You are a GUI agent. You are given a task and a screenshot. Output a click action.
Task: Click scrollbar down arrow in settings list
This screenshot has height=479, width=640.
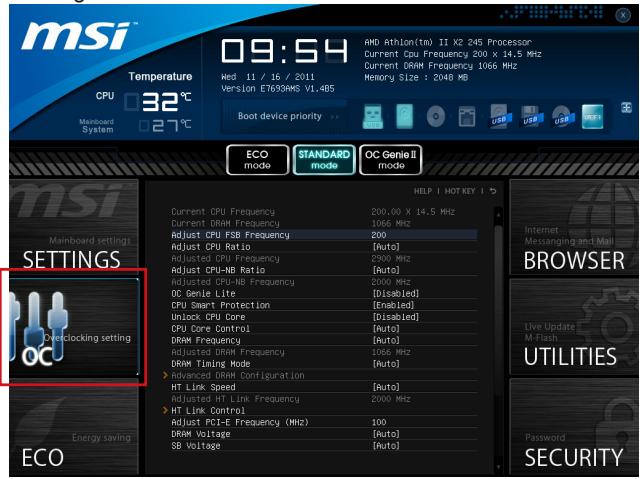498,467
